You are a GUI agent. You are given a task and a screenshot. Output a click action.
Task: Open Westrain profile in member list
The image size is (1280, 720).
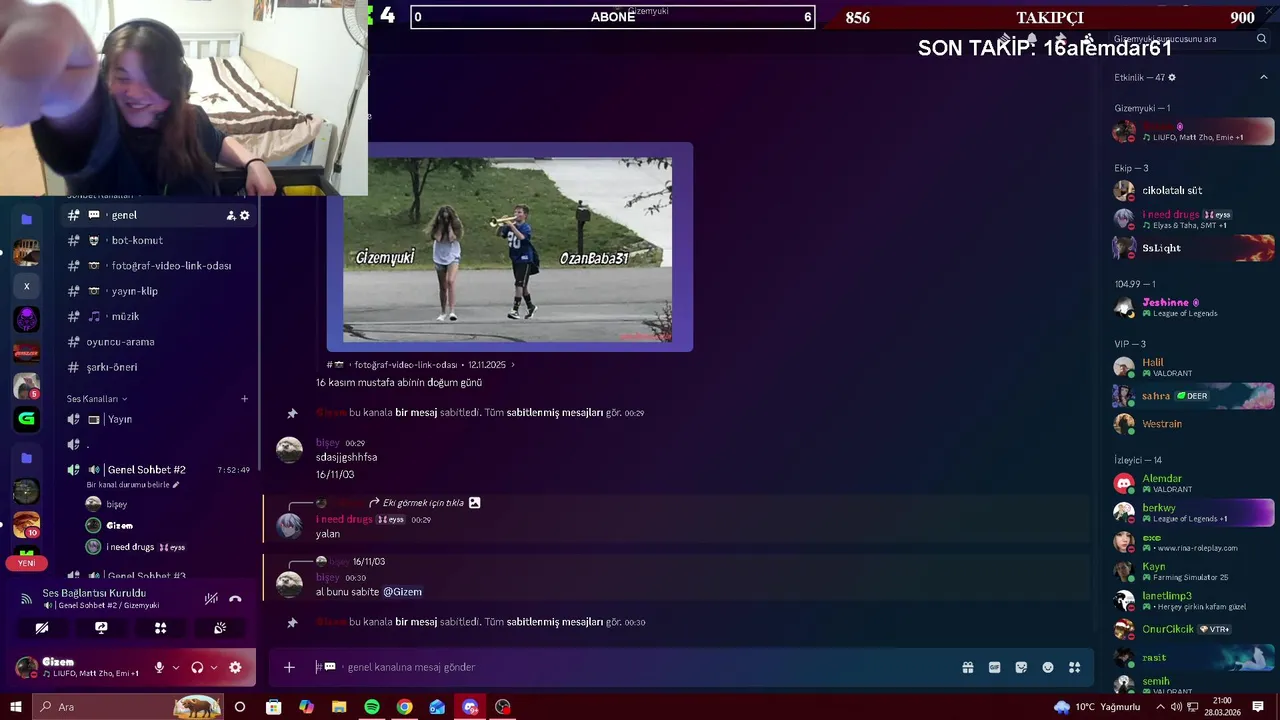click(x=1192, y=424)
